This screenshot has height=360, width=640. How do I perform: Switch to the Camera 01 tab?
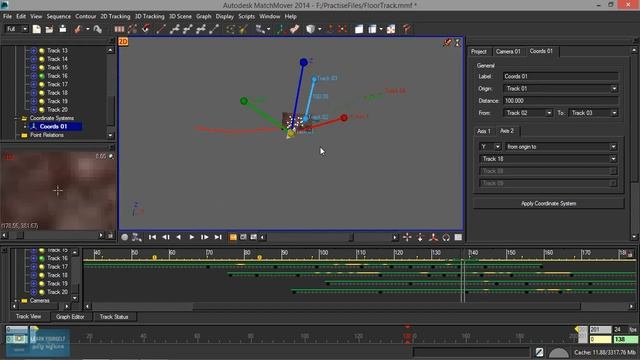[x=508, y=51]
